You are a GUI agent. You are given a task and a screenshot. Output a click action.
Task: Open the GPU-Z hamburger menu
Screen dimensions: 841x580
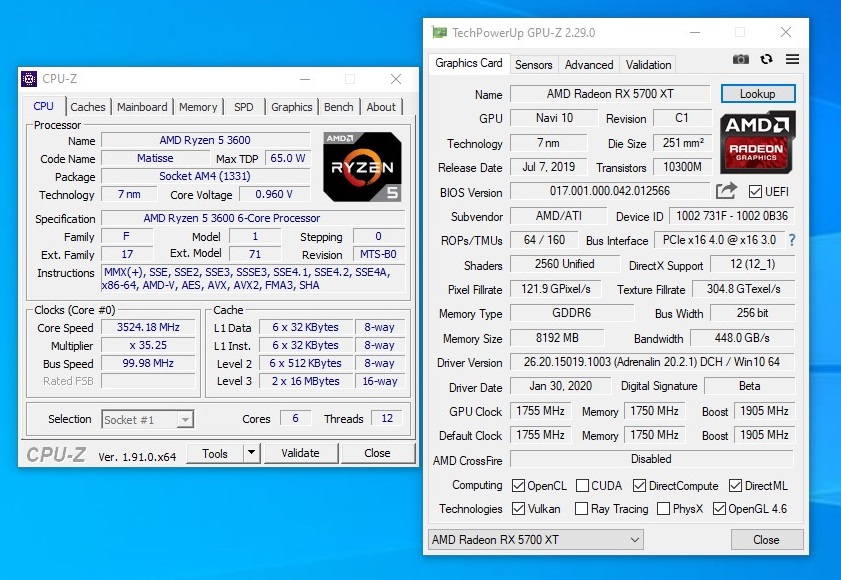pyautogui.click(x=792, y=59)
